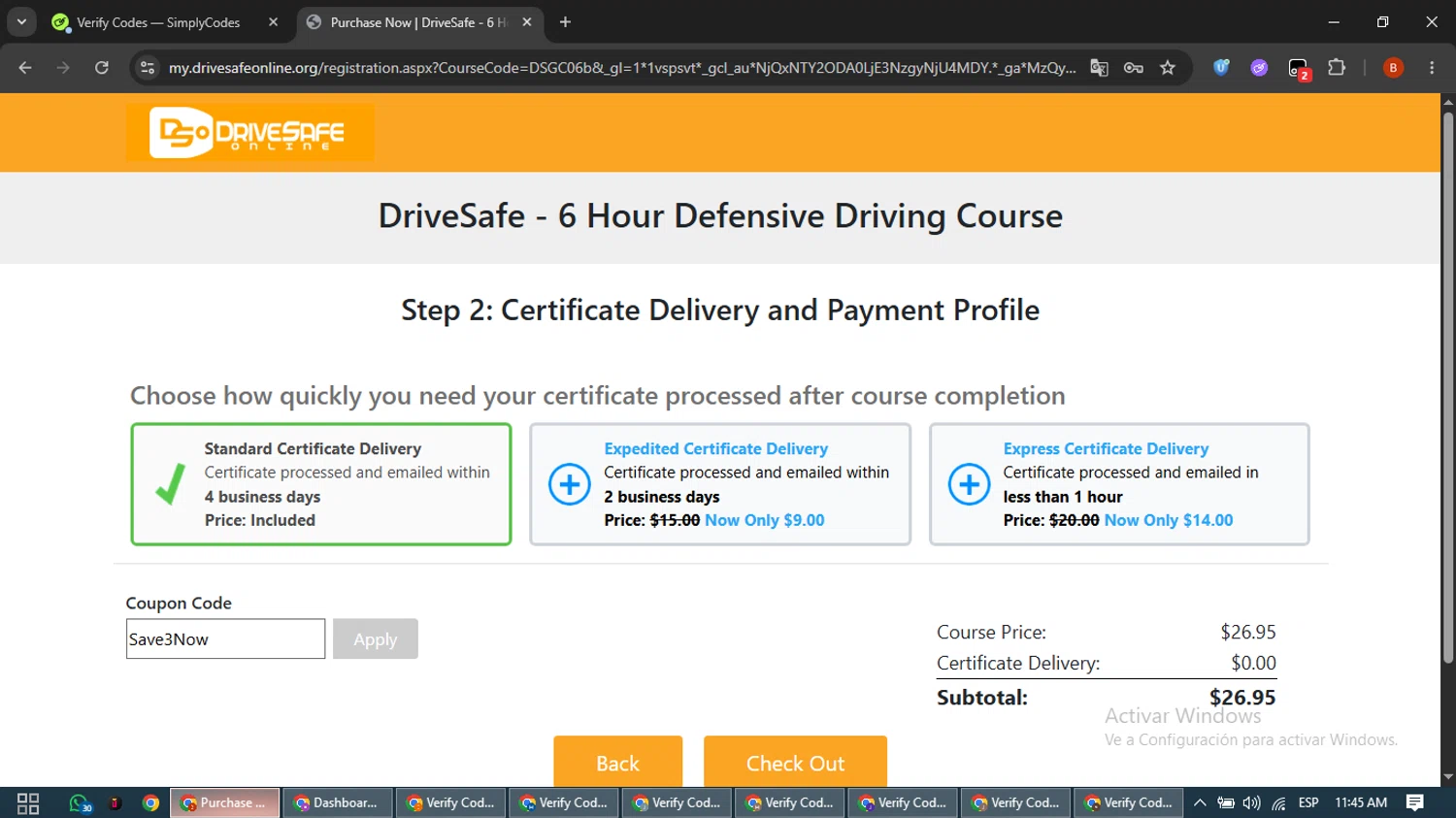Image resolution: width=1456 pixels, height=818 pixels.
Task: Click the ESP language indicator
Action: [1308, 803]
